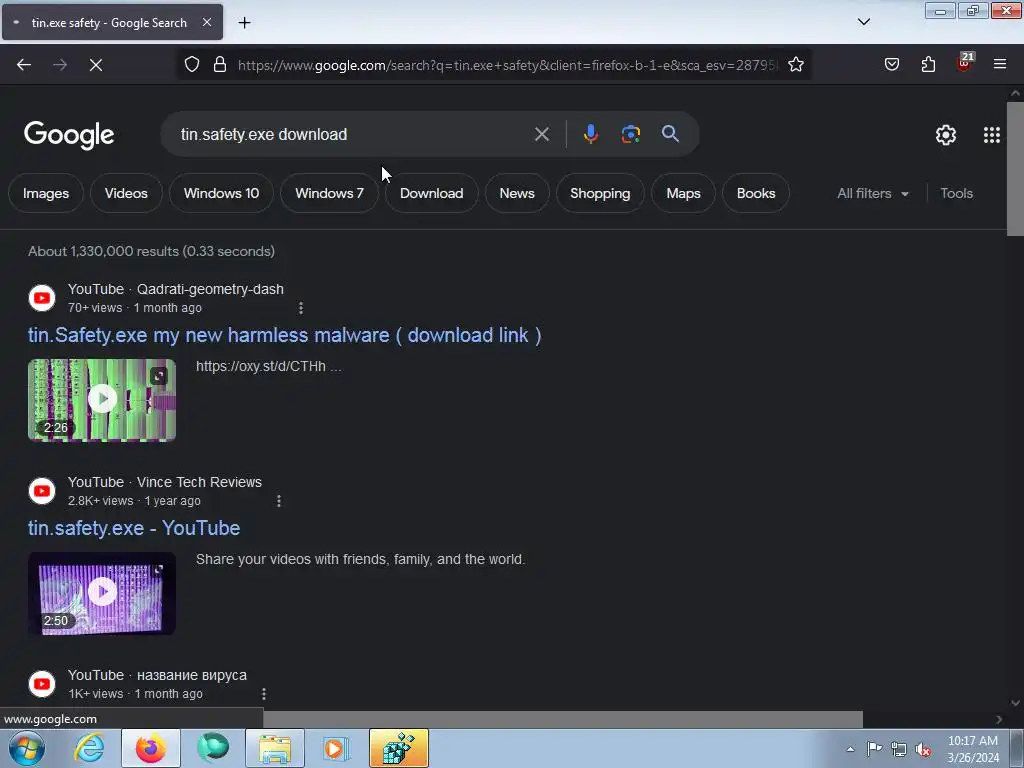This screenshot has height=768, width=1024.
Task: Filter results by Windows 7
Action: point(329,193)
